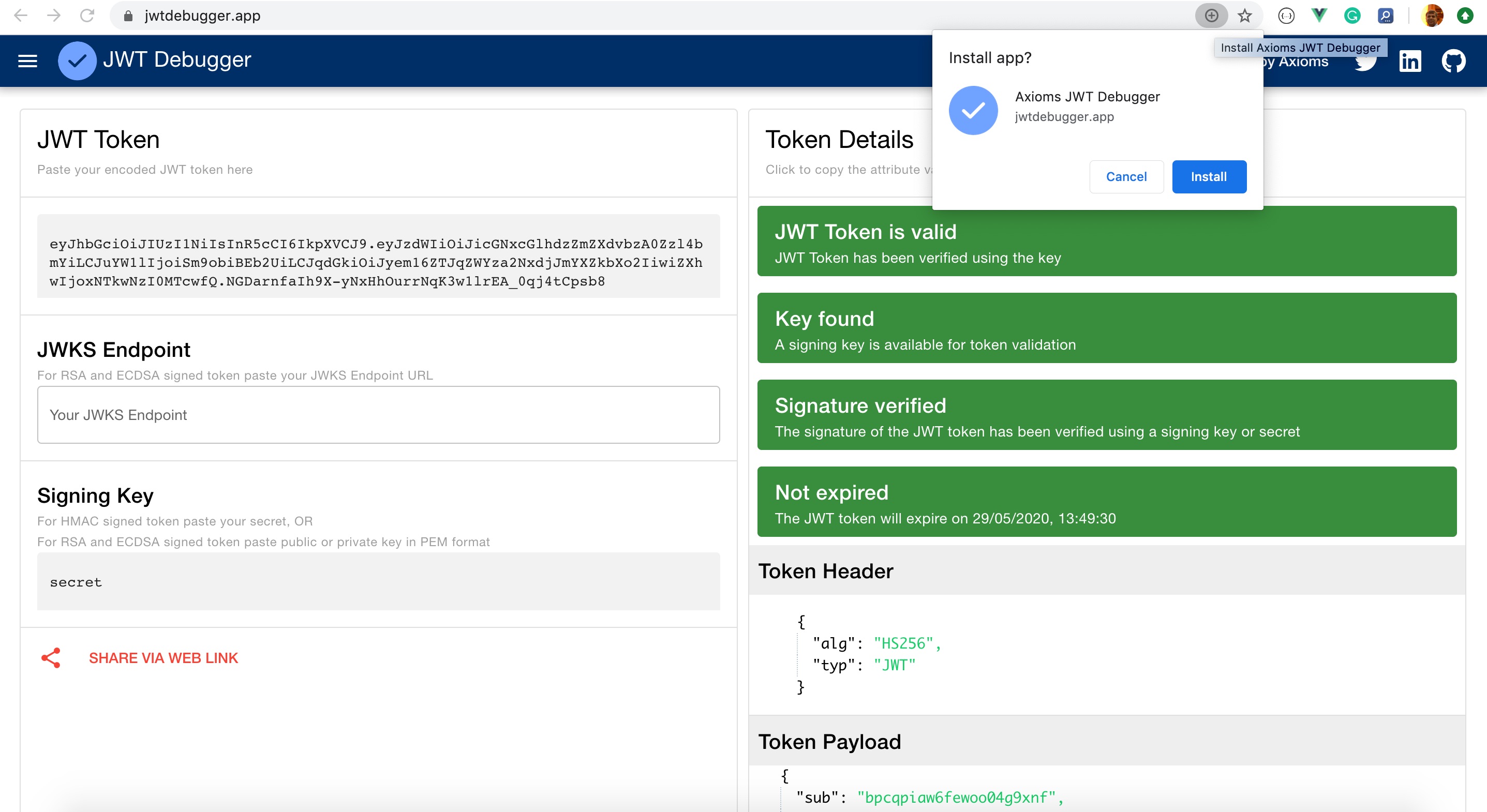Open the Vue devtools extension icon
Viewport: 1487px width, 812px height.
pyautogui.click(x=1319, y=16)
